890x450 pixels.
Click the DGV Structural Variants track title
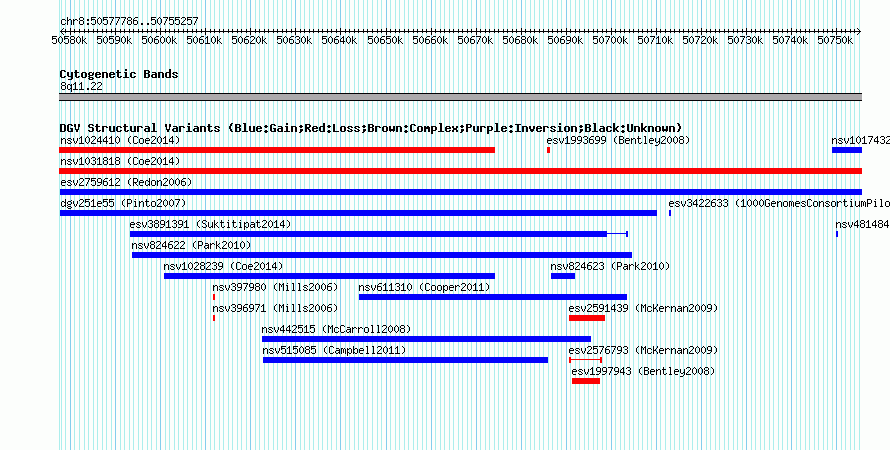pos(371,128)
